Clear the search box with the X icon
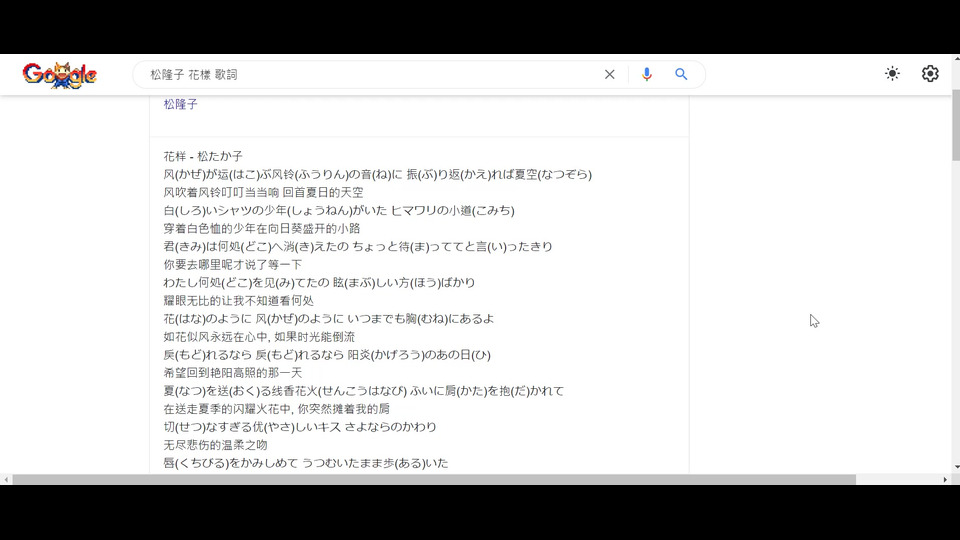The image size is (960, 540). [609, 75]
